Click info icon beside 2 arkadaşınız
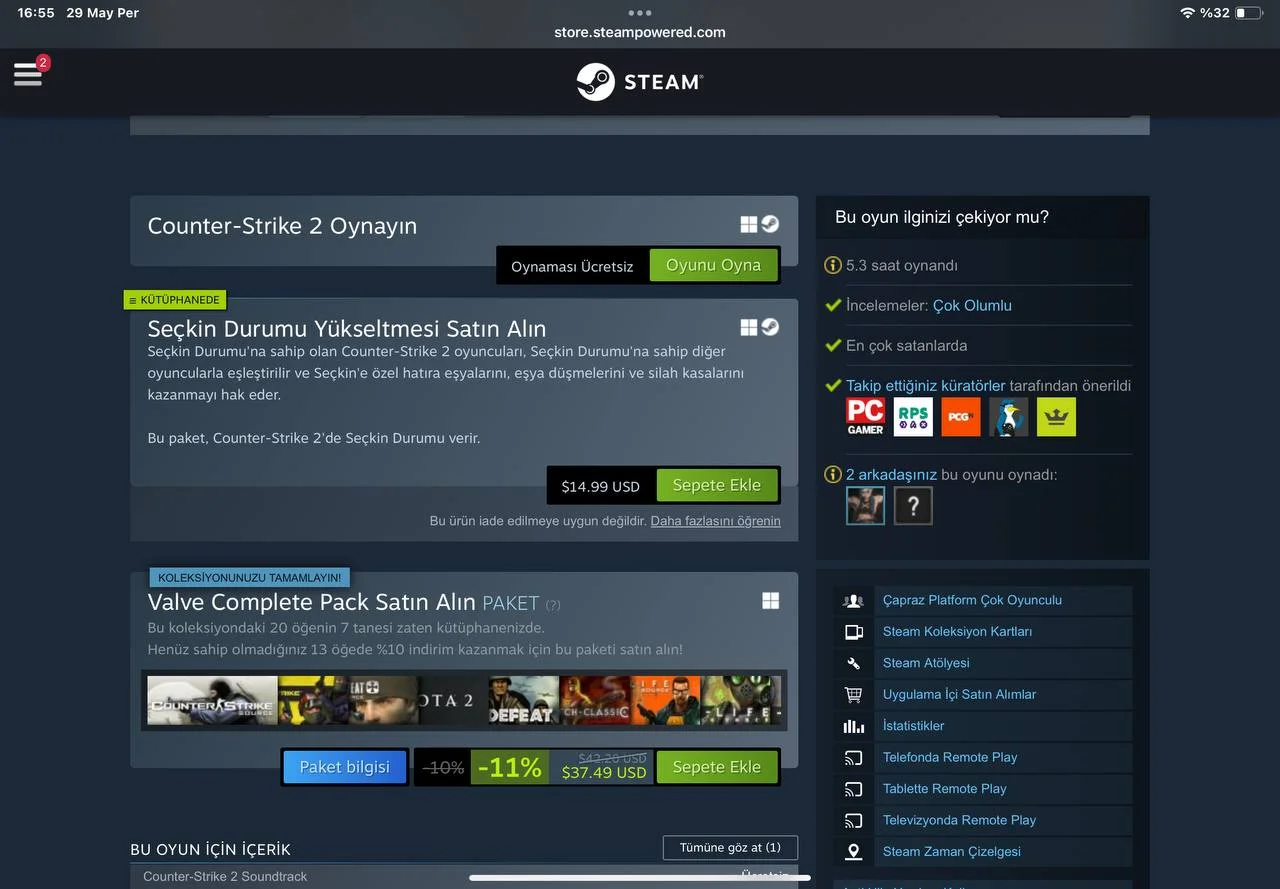 [833, 474]
